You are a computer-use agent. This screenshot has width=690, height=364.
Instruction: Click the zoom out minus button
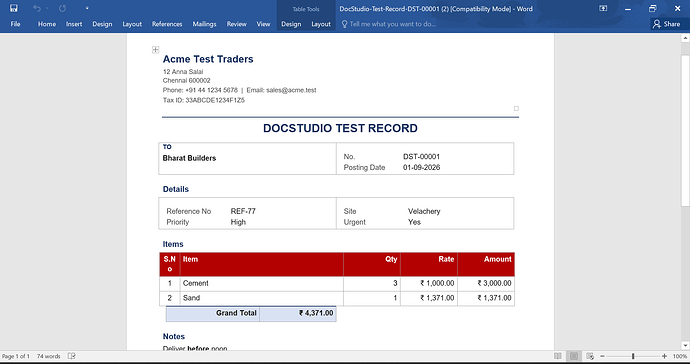pos(602,356)
